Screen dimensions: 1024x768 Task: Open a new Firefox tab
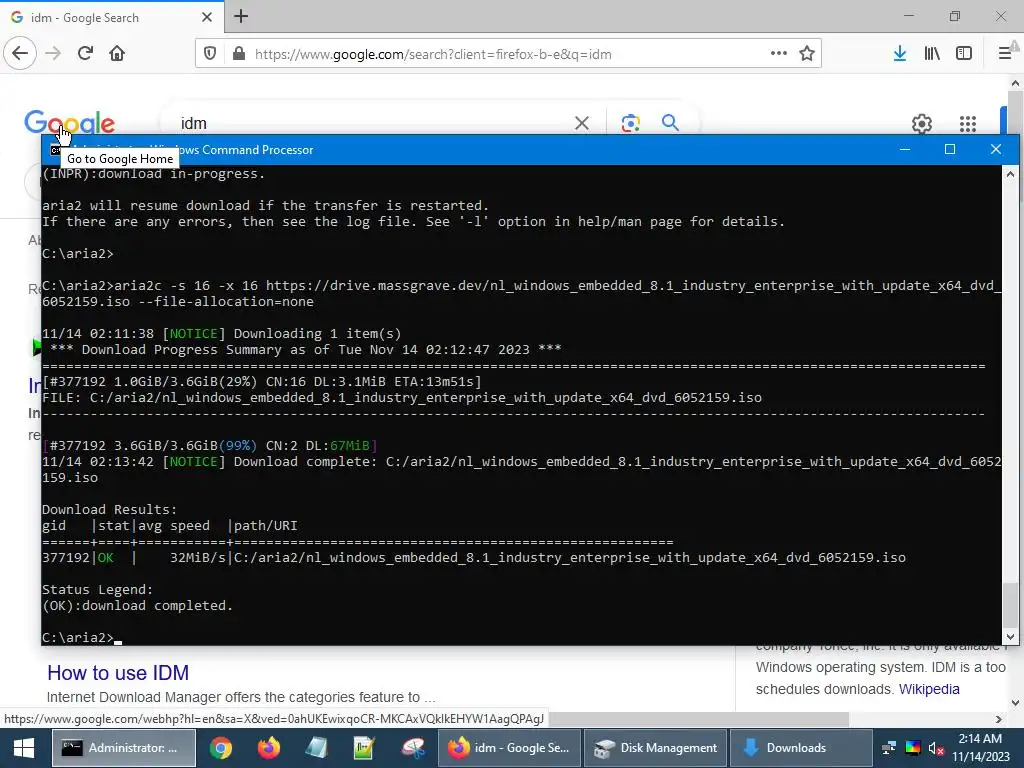coord(241,16)
